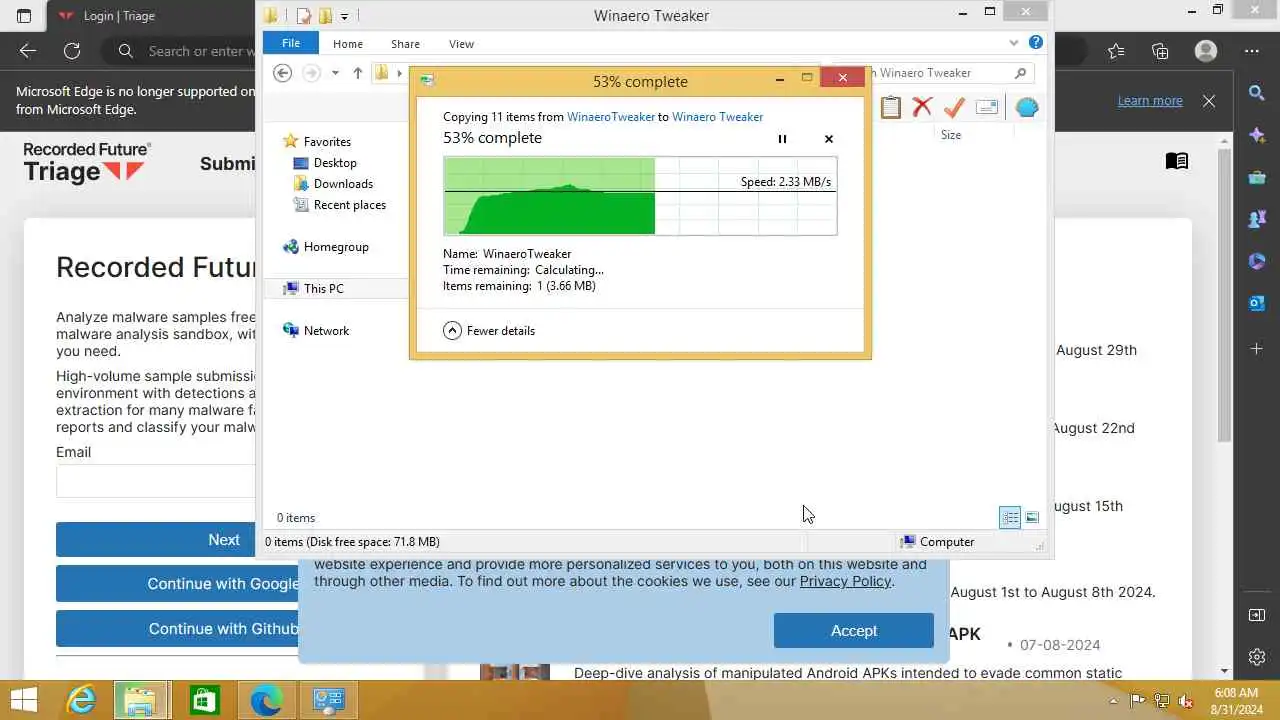
Task: Go forward in Explorer navigation
Action: (x=311, y=73)
